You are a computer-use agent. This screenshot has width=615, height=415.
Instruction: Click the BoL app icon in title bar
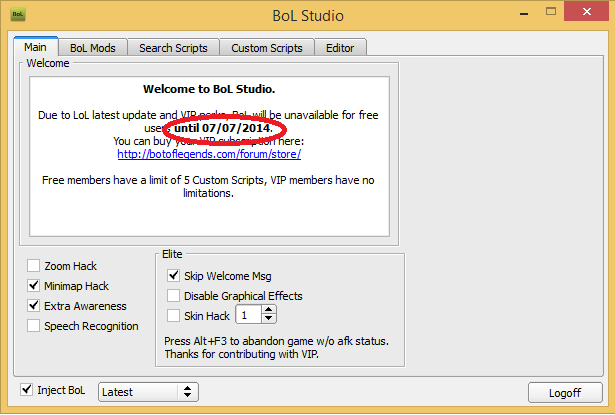[18, 15]
